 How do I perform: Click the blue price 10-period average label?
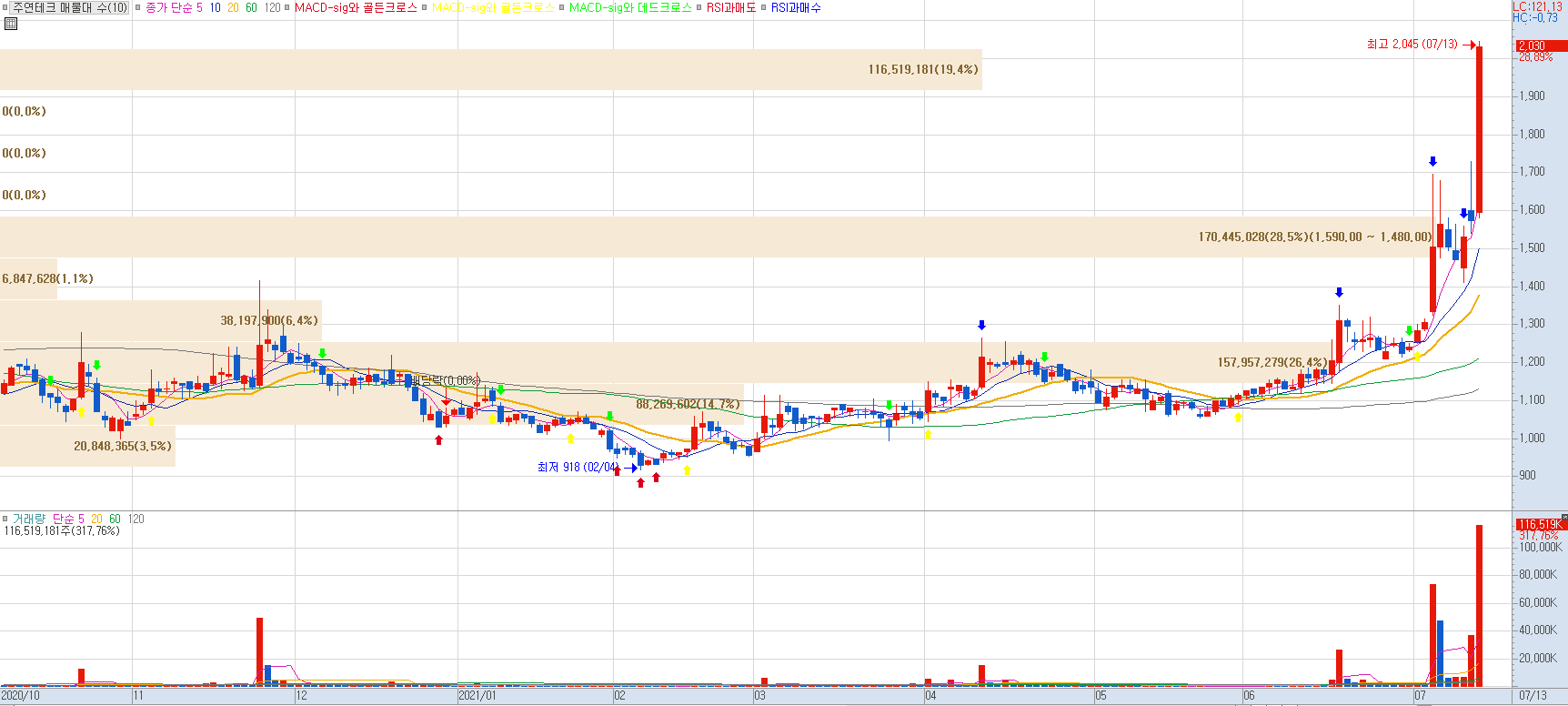point(215,7)
